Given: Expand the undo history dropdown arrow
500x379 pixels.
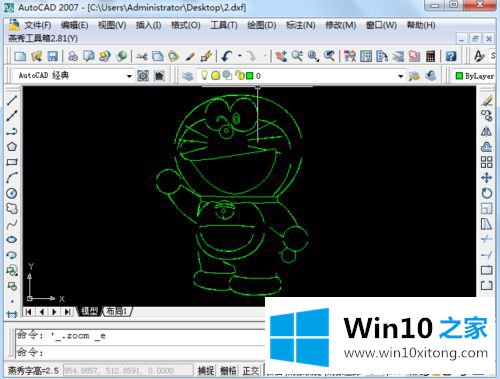Looking at the screenshot, I should pos(240,56).
